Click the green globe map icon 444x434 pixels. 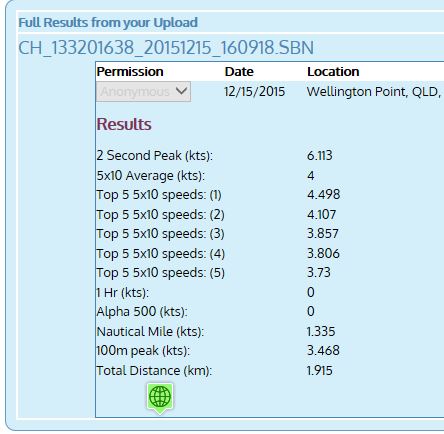tap(160, 398)
